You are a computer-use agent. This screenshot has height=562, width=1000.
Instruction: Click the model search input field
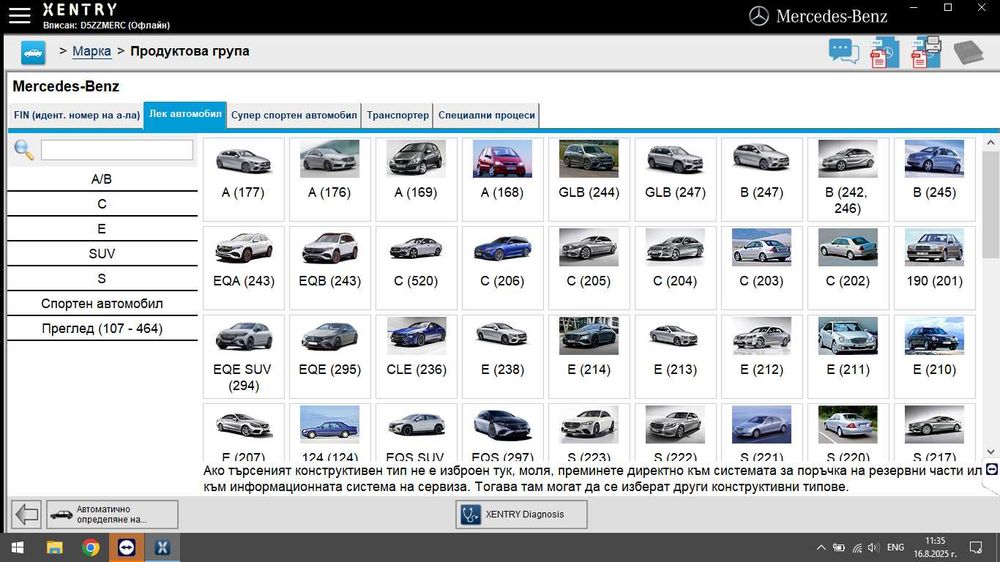117,150
